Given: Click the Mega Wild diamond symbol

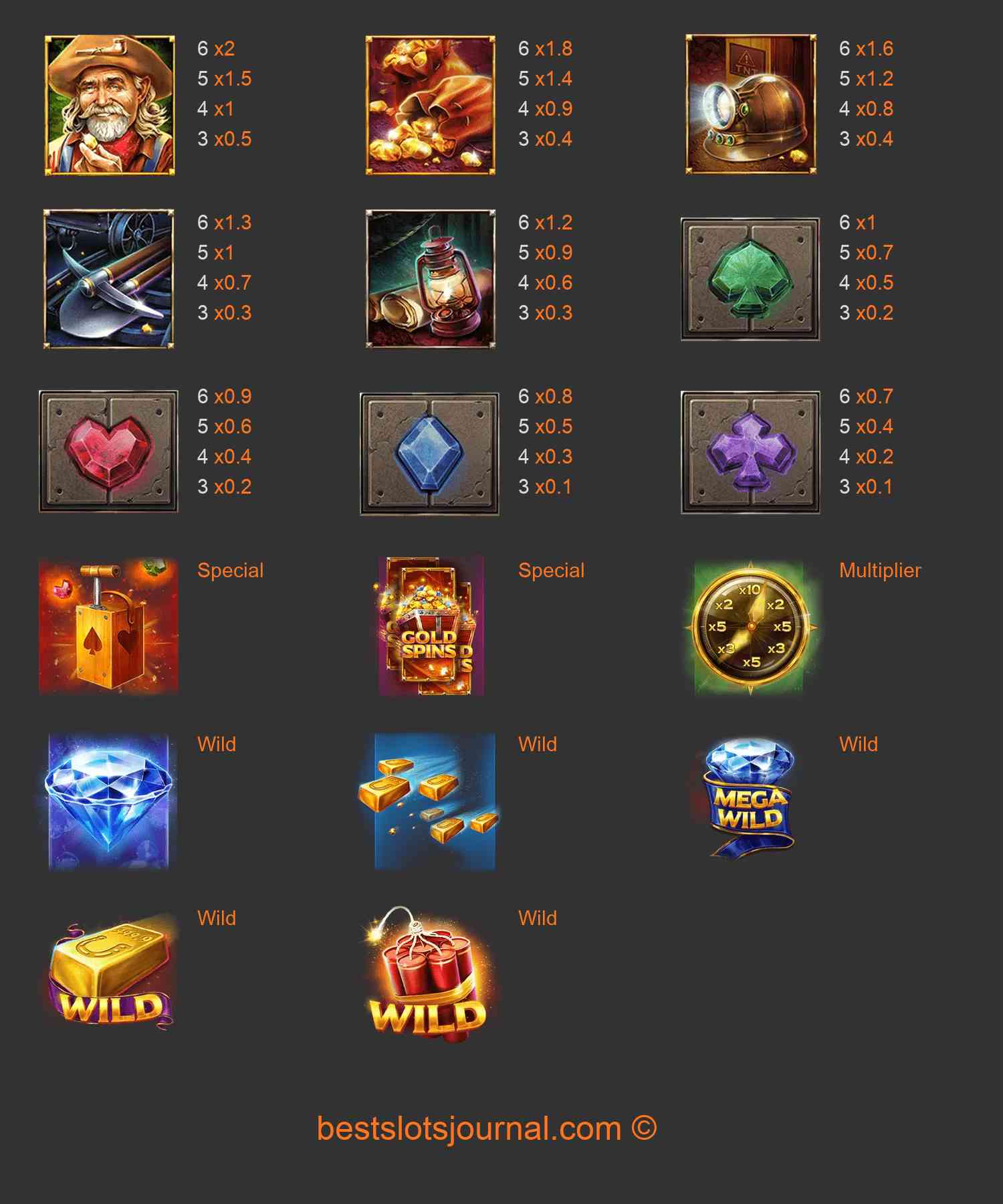Looking at the screenshot, I should [749, 797].
